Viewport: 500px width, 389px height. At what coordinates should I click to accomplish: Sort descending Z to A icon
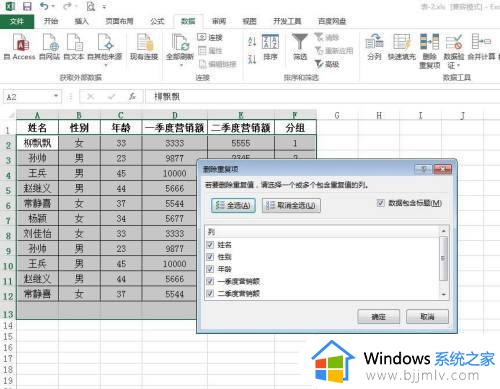252,59
